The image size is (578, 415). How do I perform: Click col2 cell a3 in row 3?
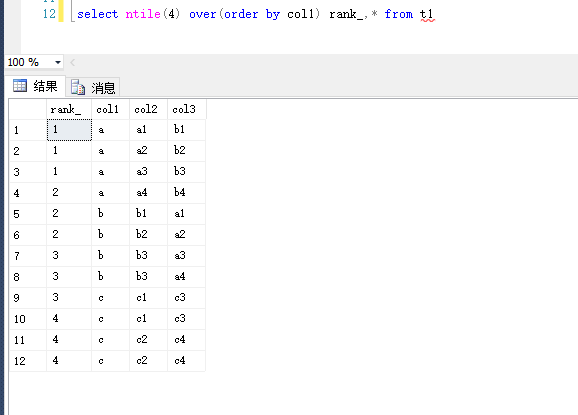pos(149,172)
